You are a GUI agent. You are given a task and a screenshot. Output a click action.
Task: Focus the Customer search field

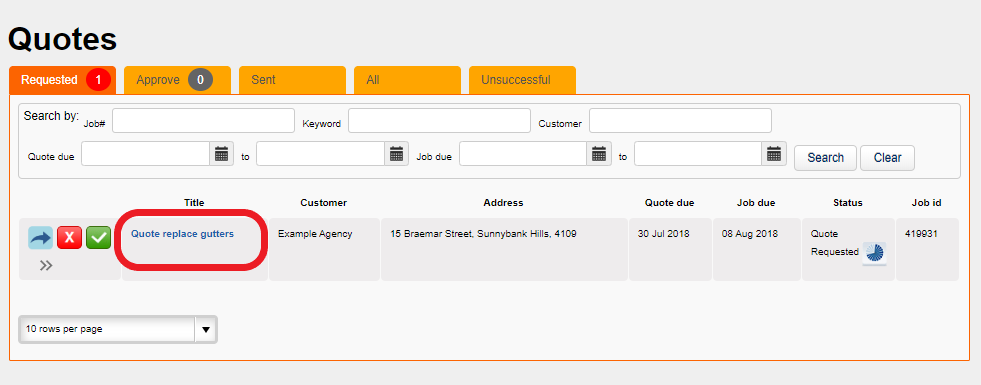[680, 121]
